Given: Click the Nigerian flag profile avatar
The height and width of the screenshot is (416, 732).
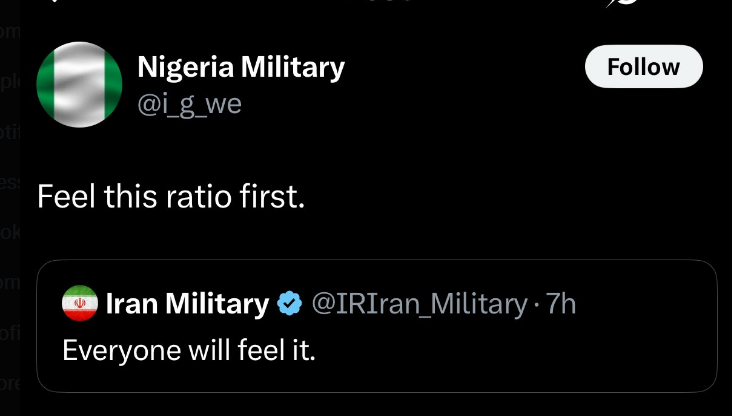Looking at the screenshot, I should (x=79, y=85).
